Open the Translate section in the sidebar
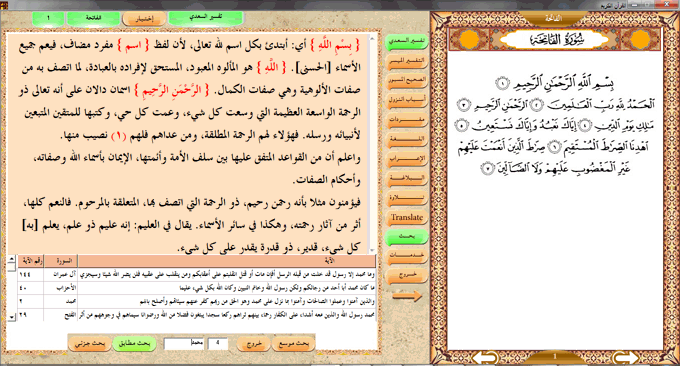 pyautogui.click(x=406, y=217)
